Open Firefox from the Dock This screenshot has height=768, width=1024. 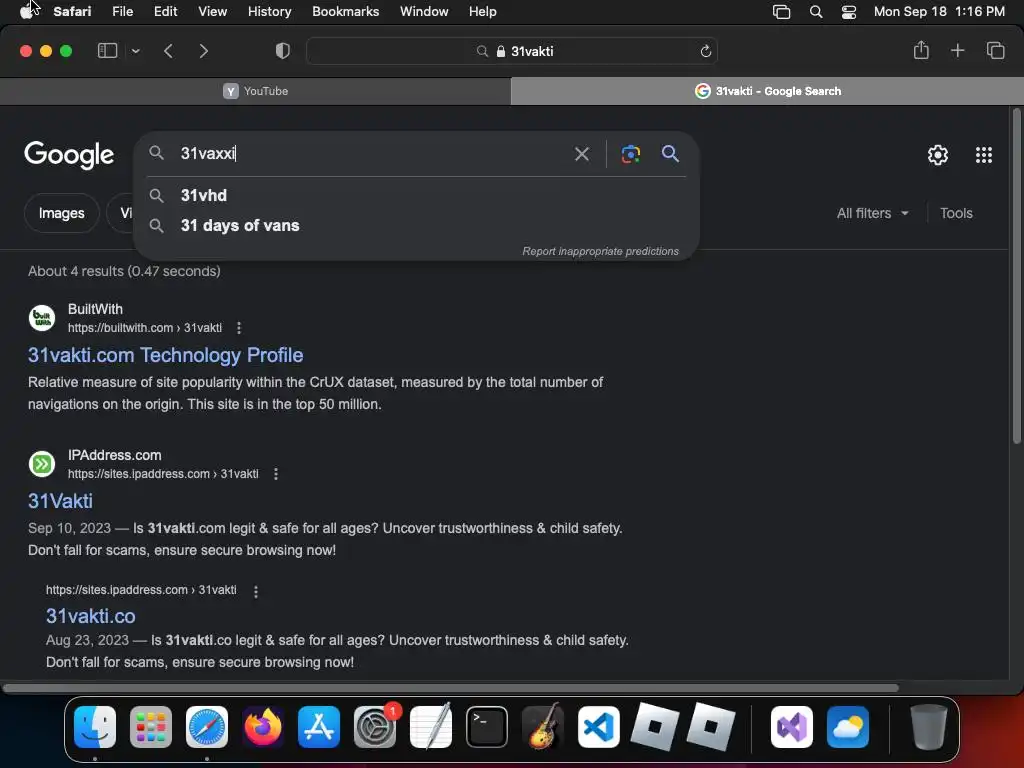(x=263, y=726)
